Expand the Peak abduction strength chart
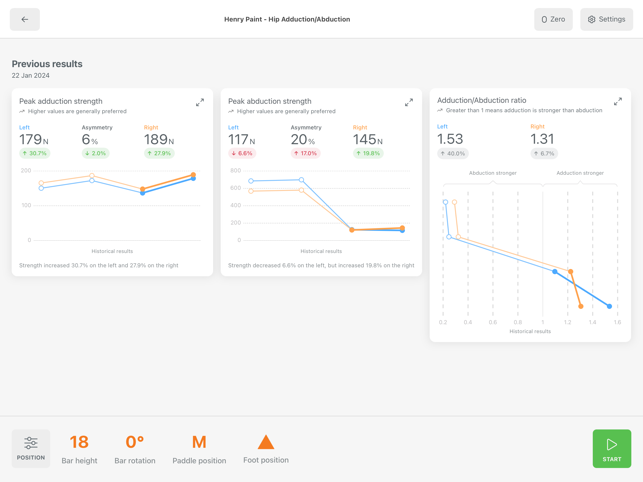The height and width of the screenshot is (482, 643). coord(409,102)
